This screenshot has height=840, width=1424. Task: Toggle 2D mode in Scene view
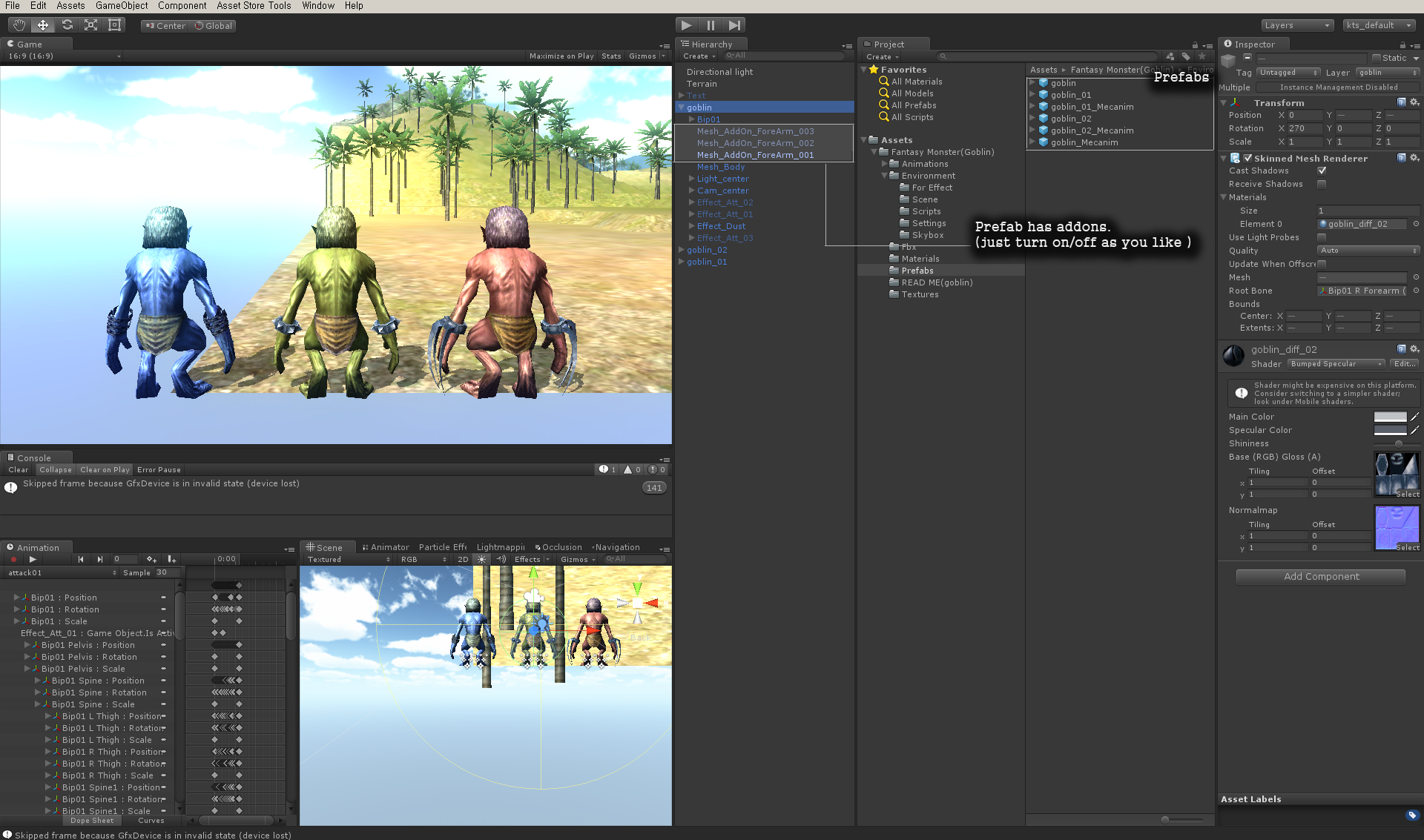463,560
